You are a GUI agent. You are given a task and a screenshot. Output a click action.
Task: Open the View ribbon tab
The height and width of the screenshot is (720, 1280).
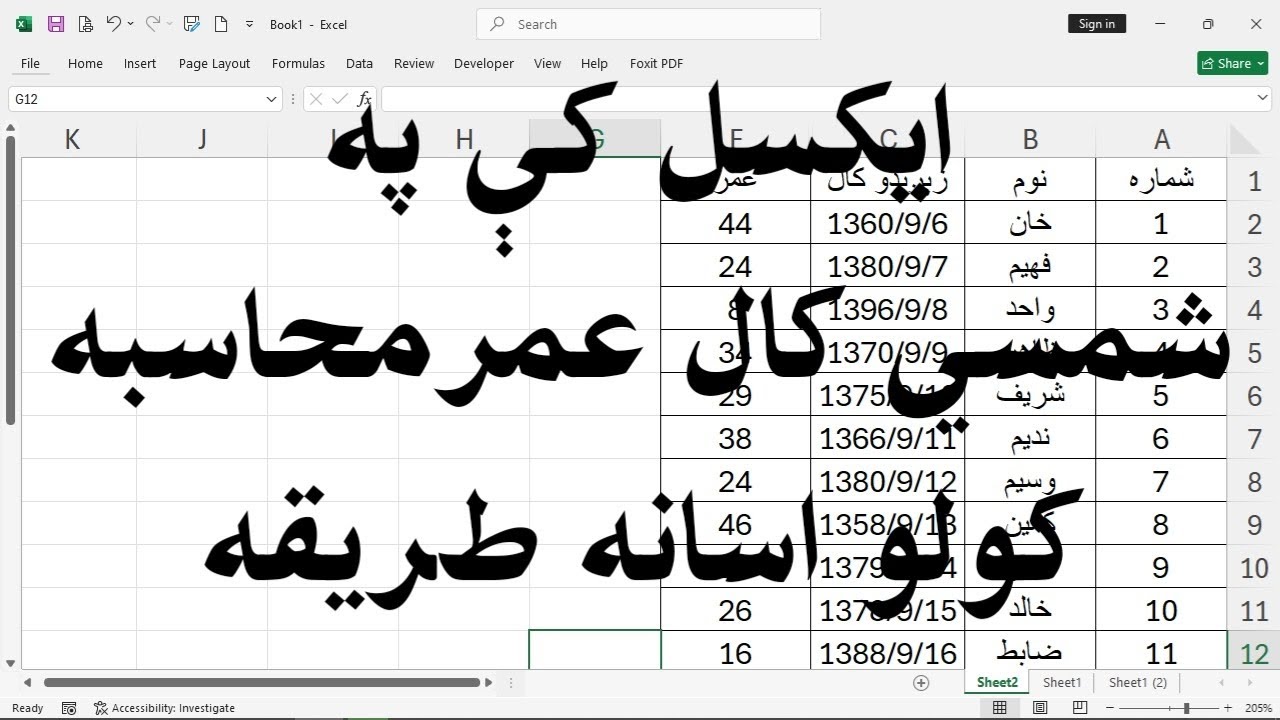point(547,63)
